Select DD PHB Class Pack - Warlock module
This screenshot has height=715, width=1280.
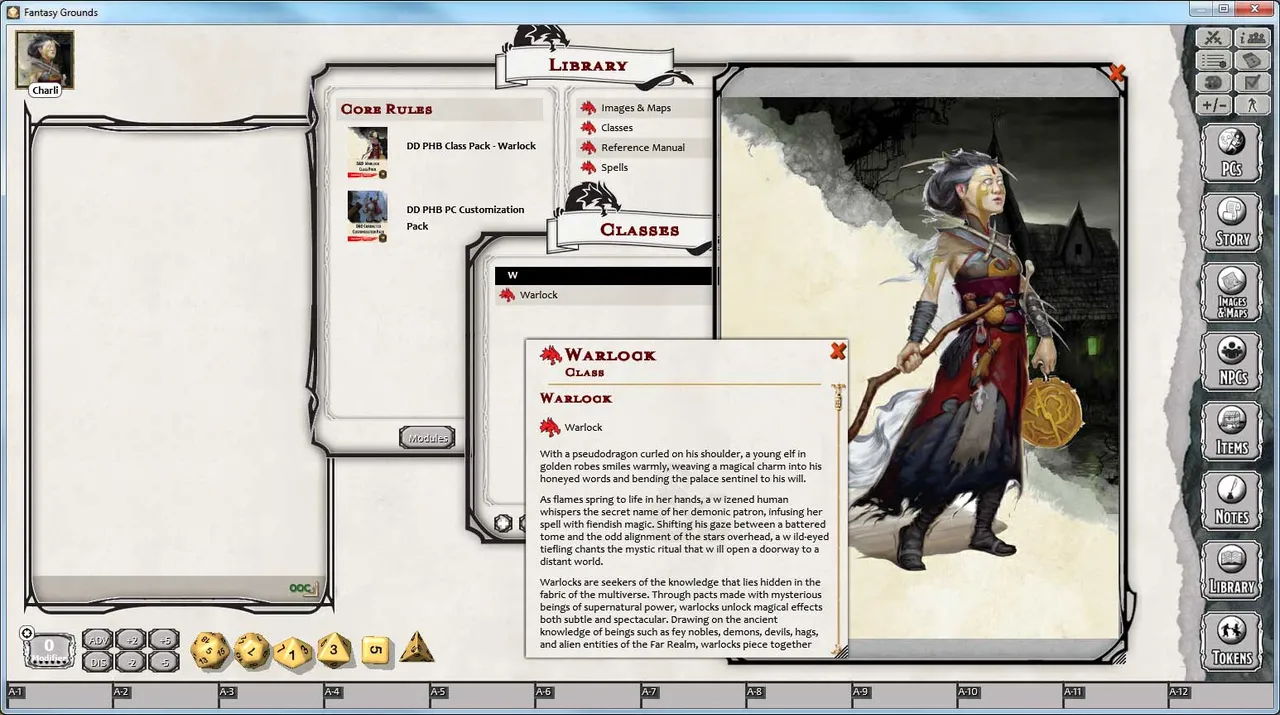click(x=471, y=146)
